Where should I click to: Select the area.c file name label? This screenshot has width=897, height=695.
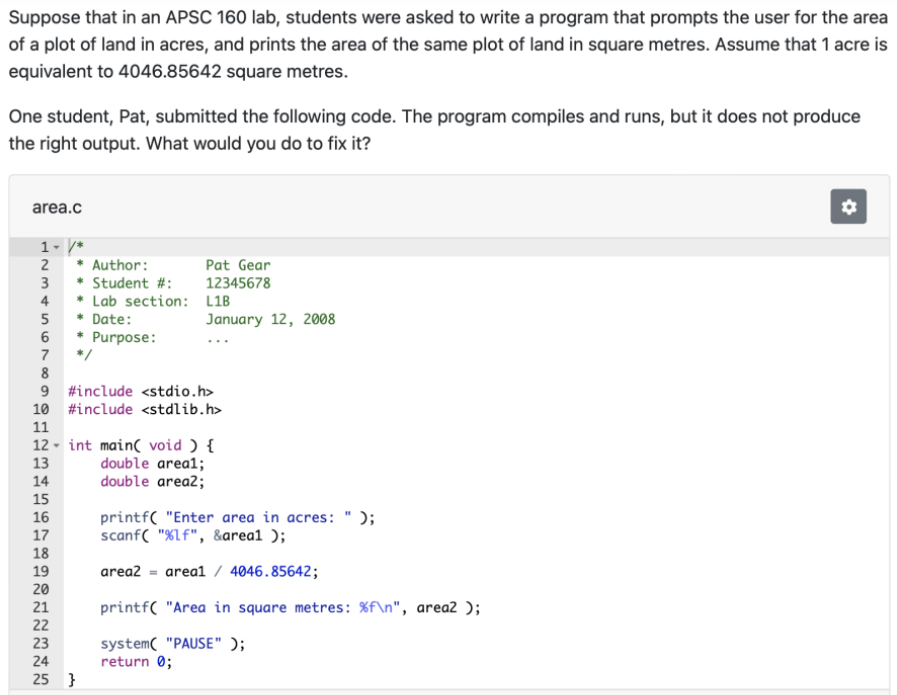point(55,207)
